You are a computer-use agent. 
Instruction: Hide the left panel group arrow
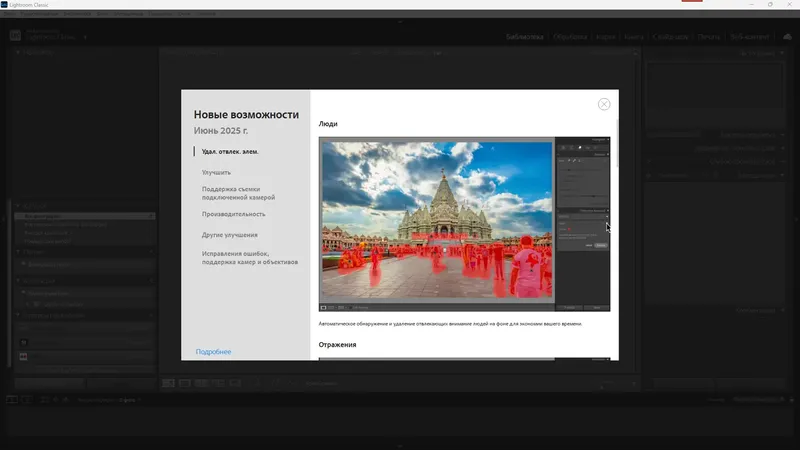[3, 219]
